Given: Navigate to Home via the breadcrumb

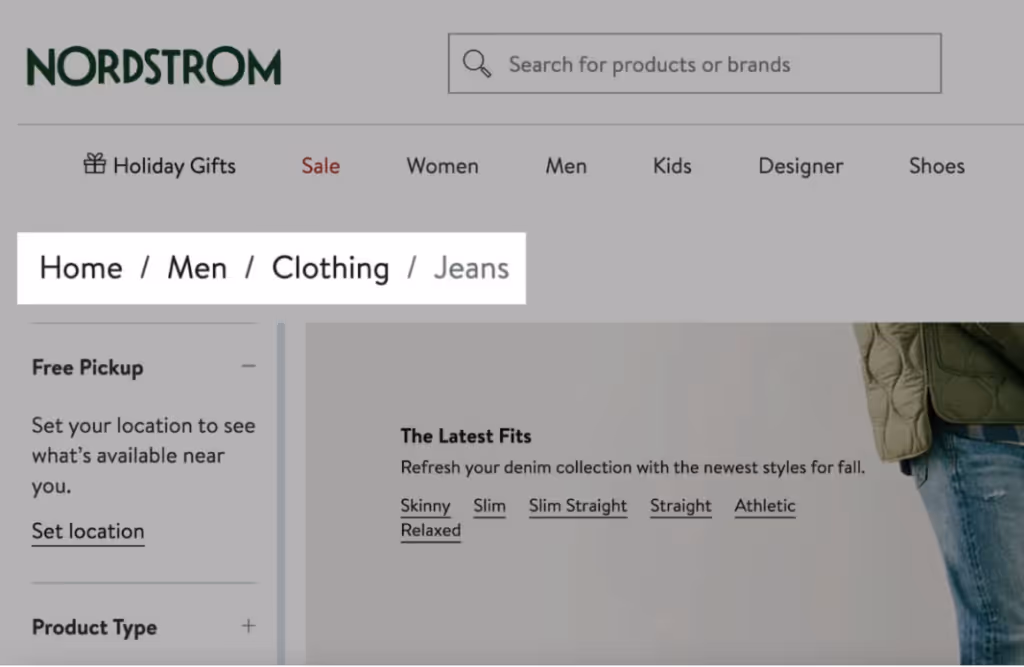Looking at the screenshot, I should [x=80, y=268].
